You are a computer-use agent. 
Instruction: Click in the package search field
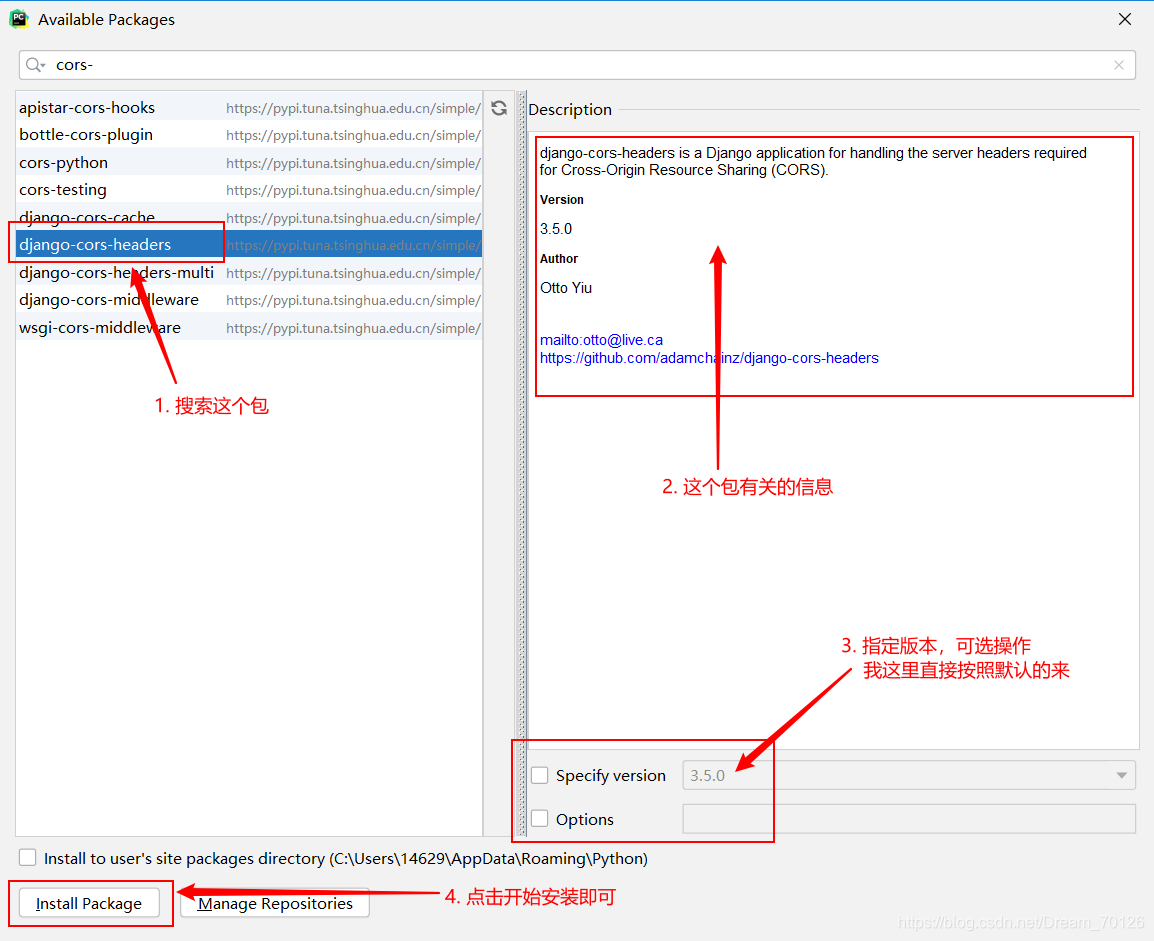(577, 65)
